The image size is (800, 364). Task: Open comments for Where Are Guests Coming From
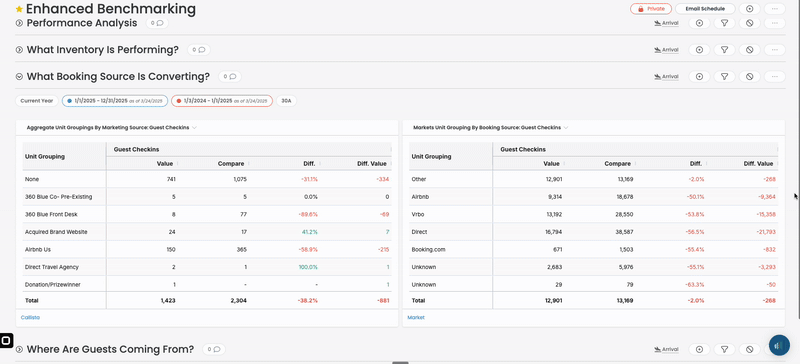tap(214, 349)
